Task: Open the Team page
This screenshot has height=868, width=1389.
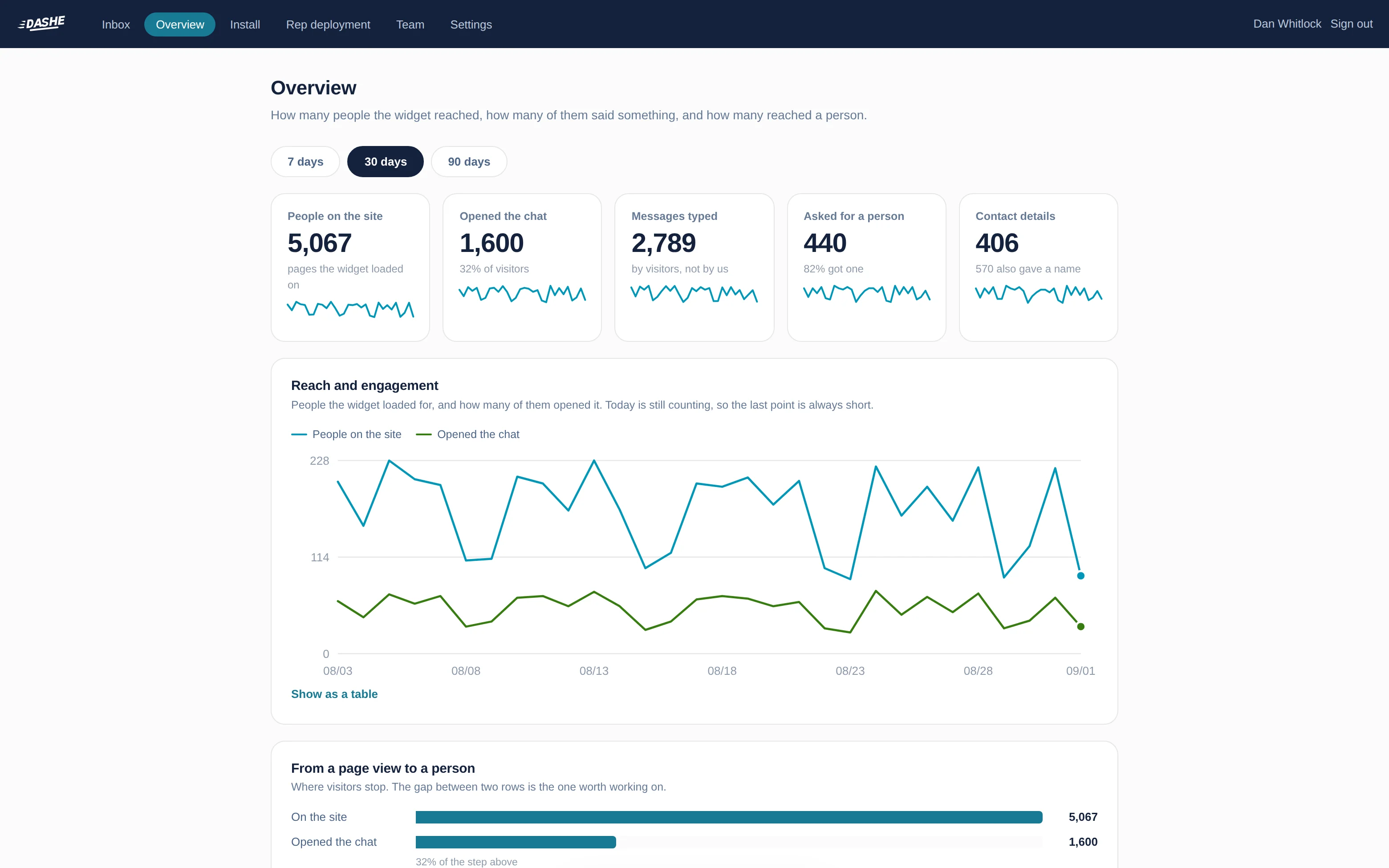Action: (x=410, y=24)
